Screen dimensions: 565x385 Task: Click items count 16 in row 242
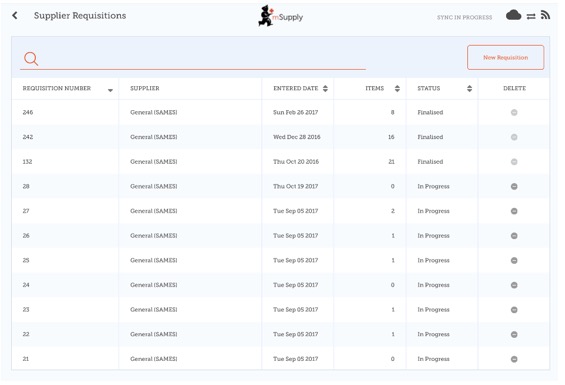coord(391,137)
